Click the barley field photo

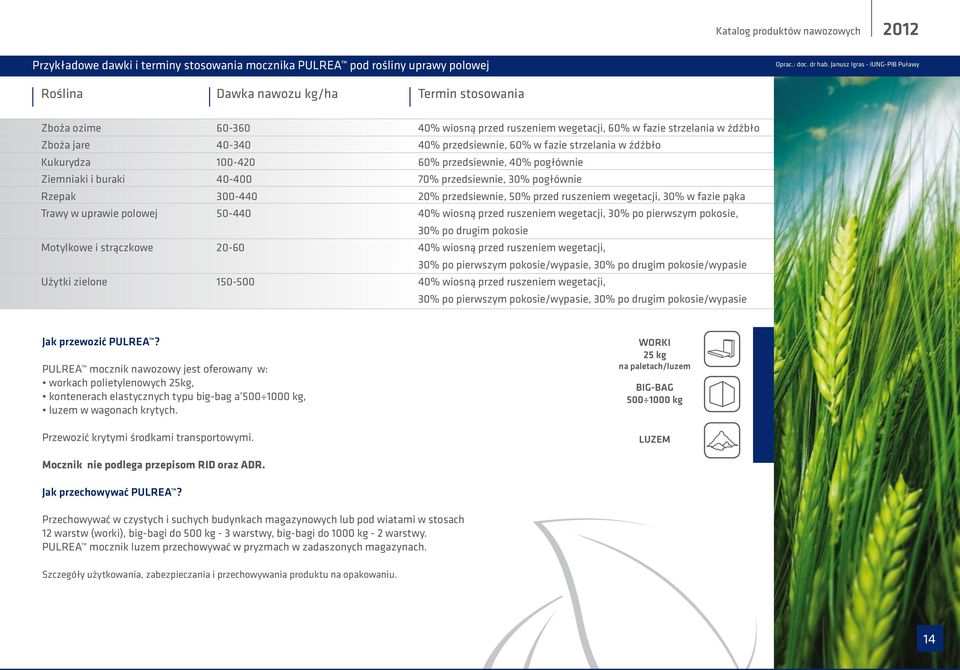pyautogui.click(x=867, y=372)
